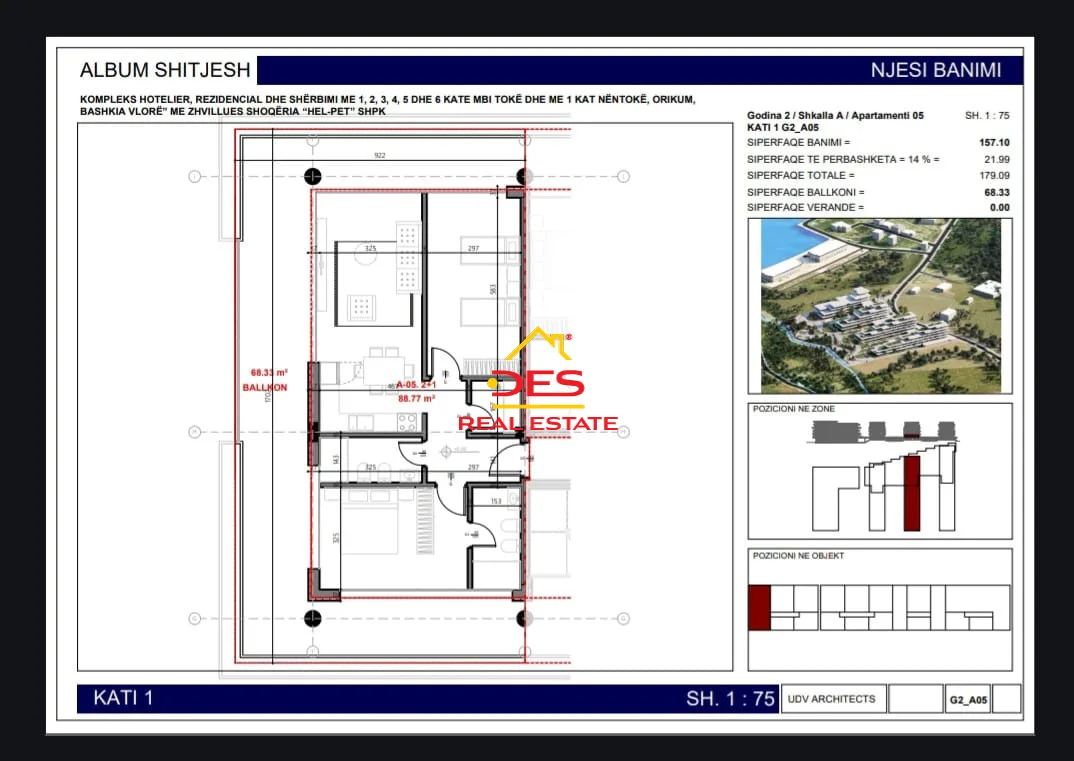Viewport: 1074px width, 761px height.
Task: Select the total area value "179.09"
Action: click(994, 175)
